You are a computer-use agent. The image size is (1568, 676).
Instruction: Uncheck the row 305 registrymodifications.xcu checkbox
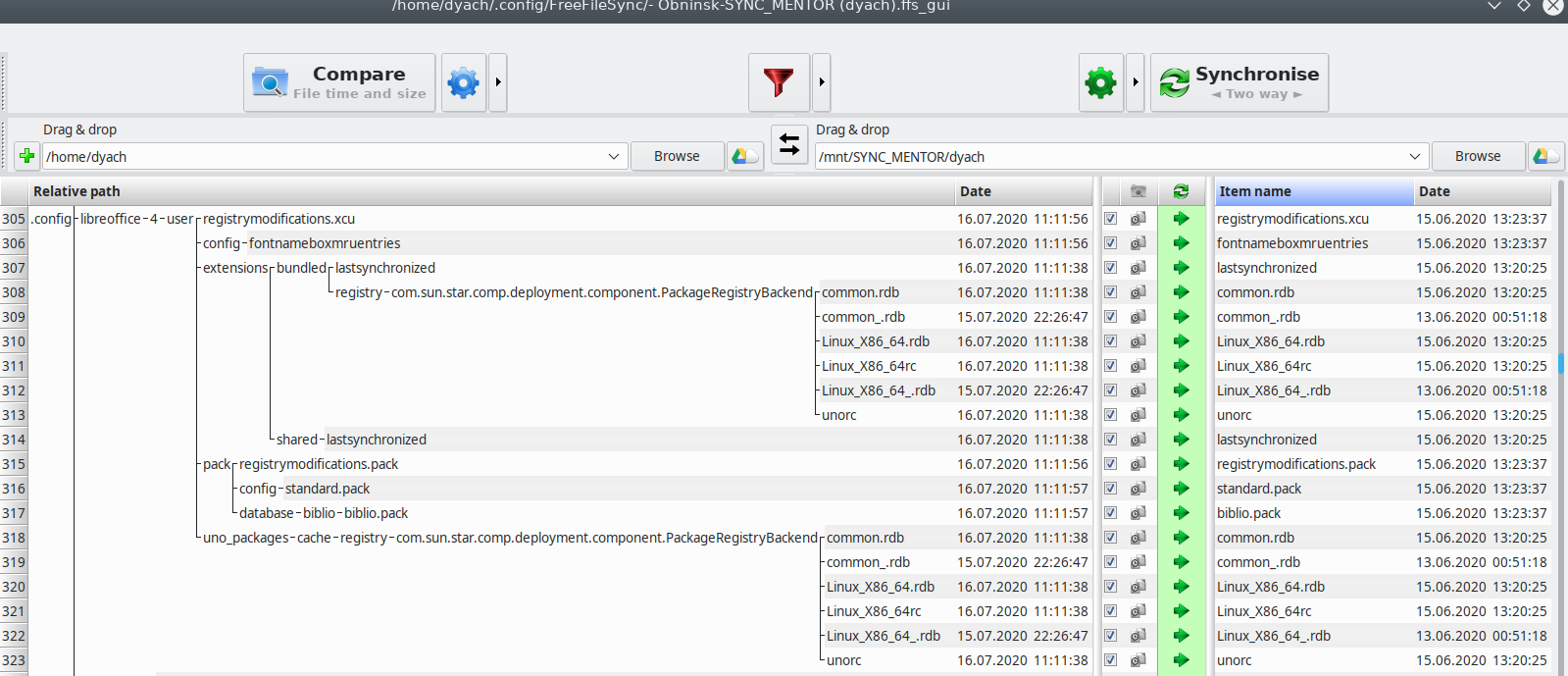pos(1110,219)
